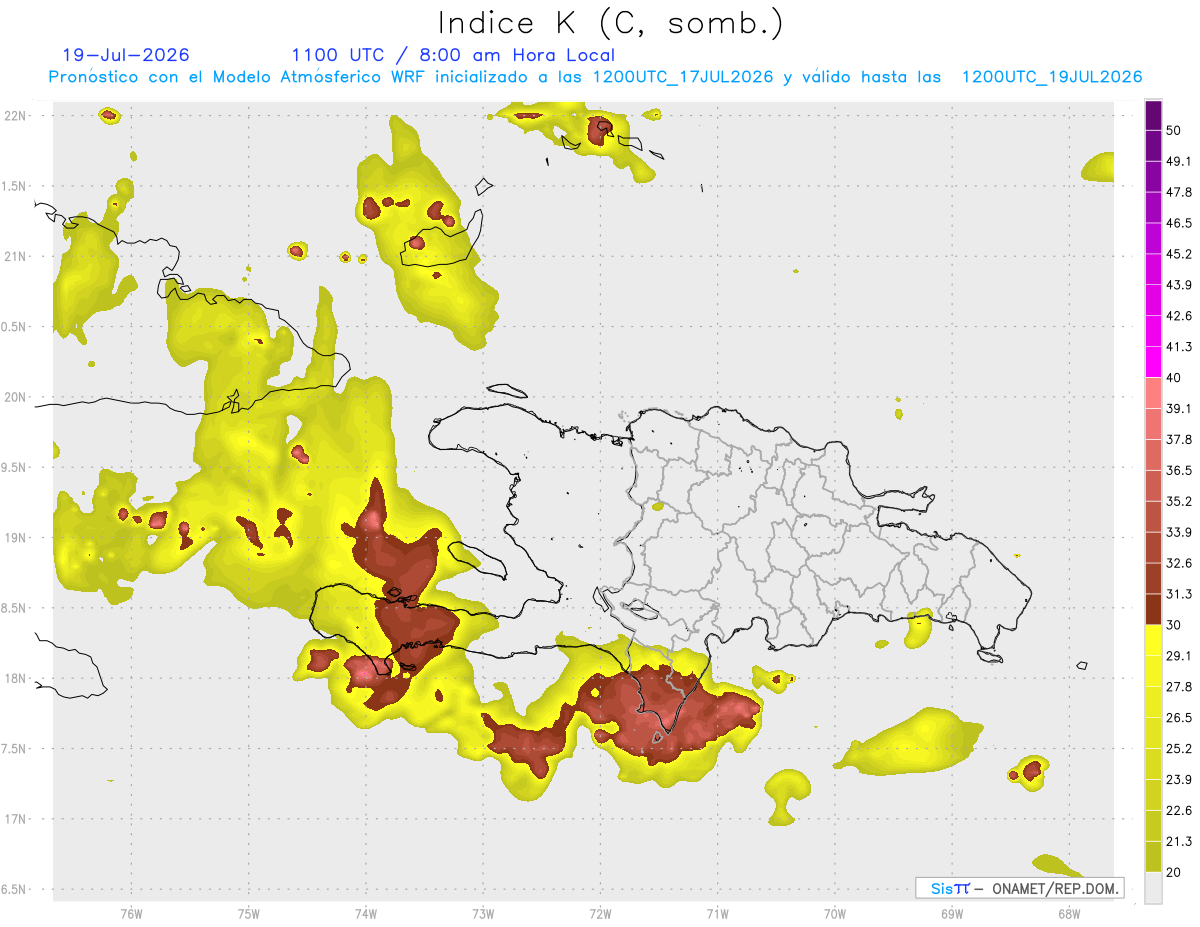Click the '72W' longitude label

600,913
